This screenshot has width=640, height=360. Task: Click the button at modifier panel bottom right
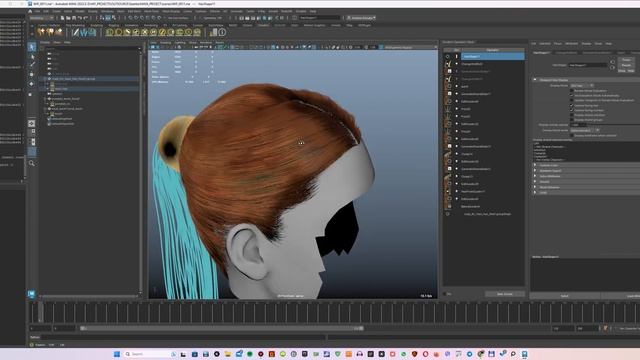point(504,294)
